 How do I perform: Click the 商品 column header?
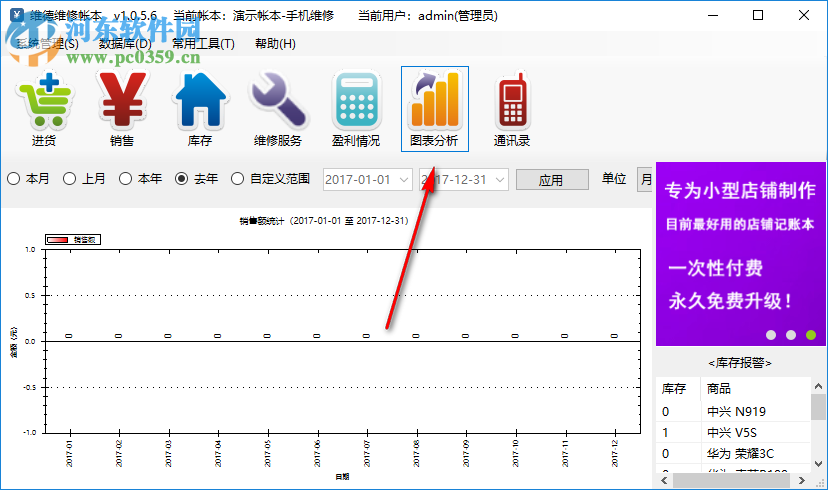pyautogui.click(x=756, y=389)
